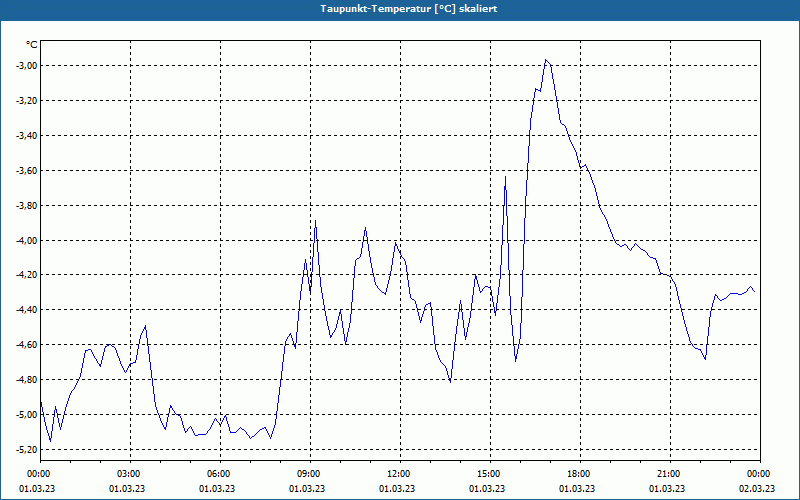The height and width of the screenshot is (500, 800).
Task: Click the -4,20 y-axis label
Action: click(28, 275)
